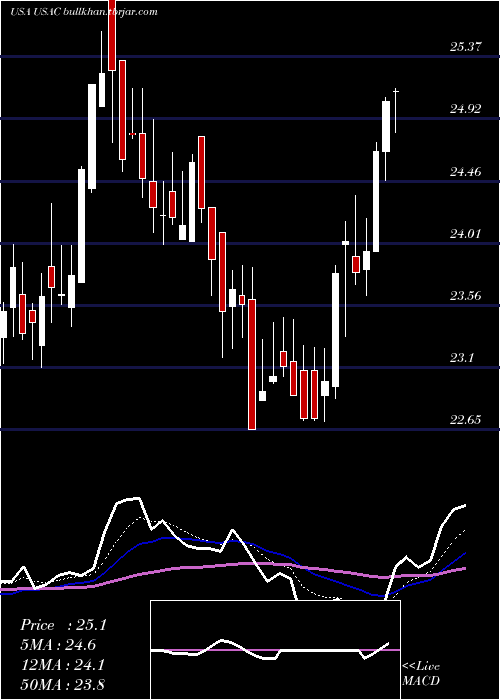Click the 24.01 price level label

coord(466,233)
